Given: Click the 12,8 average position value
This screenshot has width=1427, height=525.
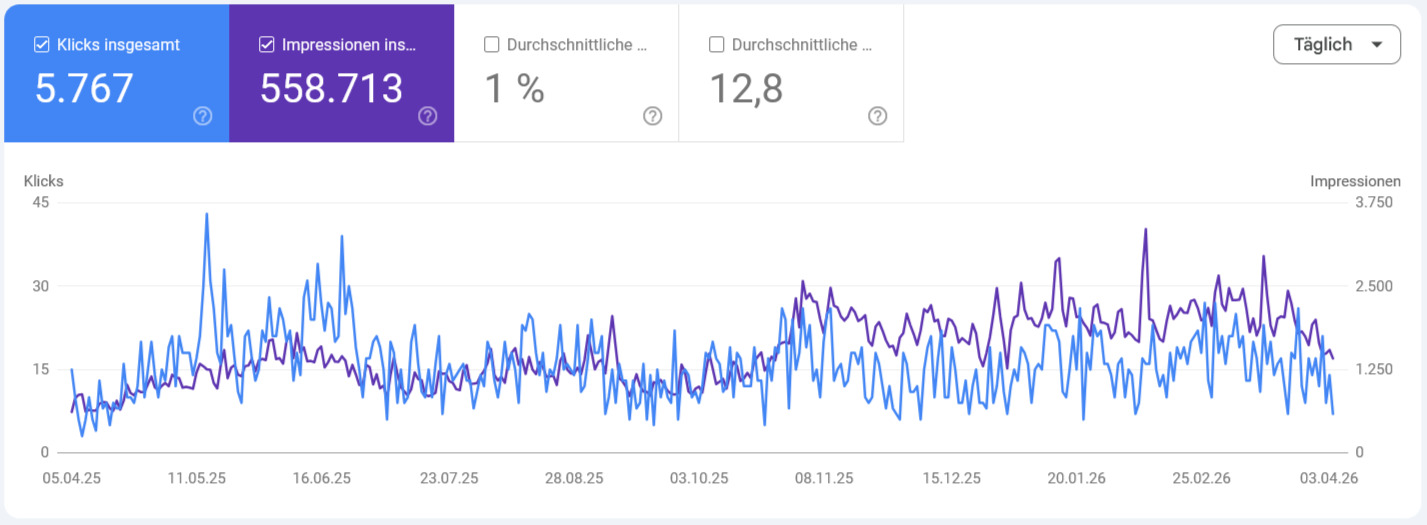Looking at the screenshot, I should (746, 89).
